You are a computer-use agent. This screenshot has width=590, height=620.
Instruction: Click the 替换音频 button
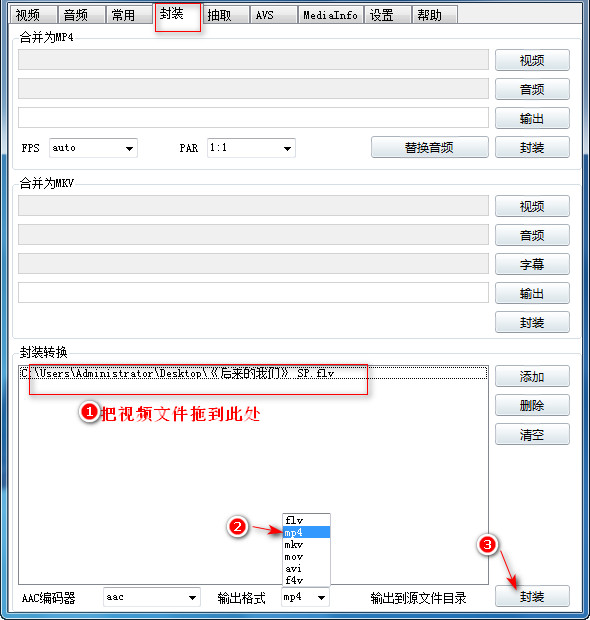(x=429, y=147)
